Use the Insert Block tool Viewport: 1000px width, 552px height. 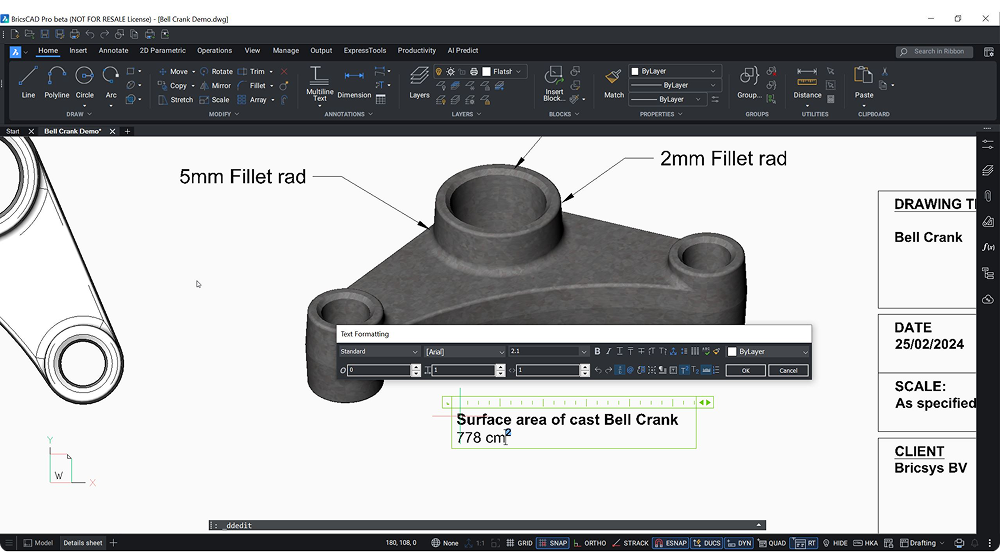(x=554, y=83)
